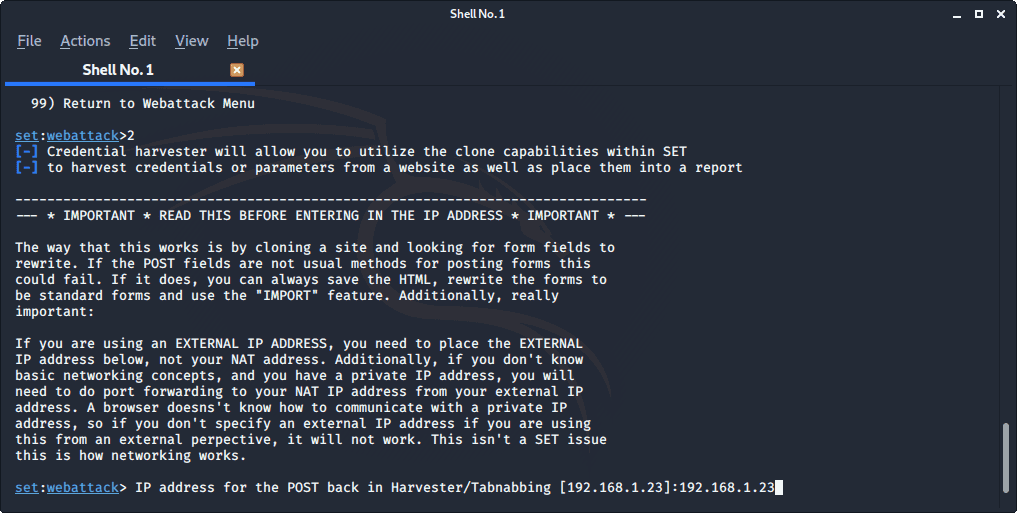Click the window title 'Shell No.1' in title bar

477,14
